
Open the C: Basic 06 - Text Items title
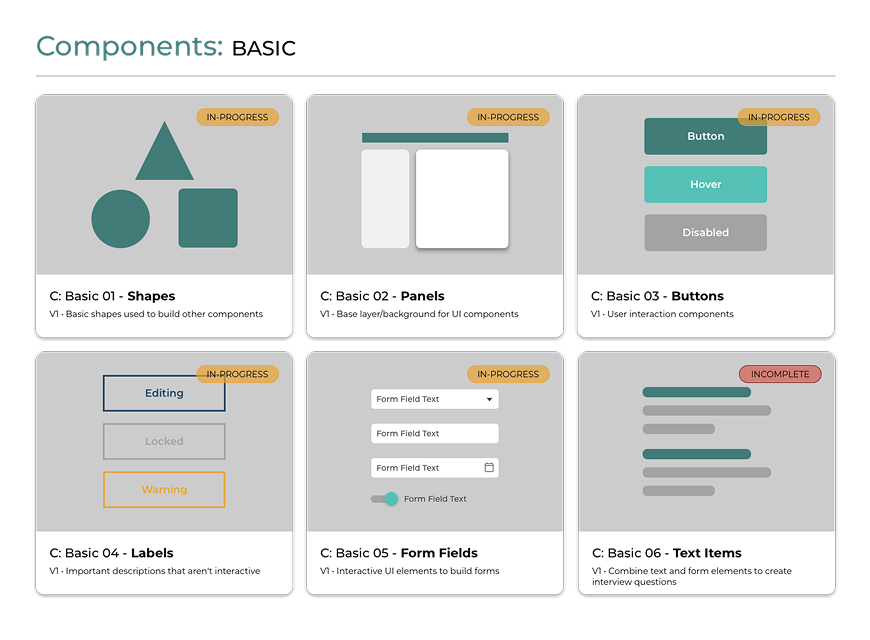tap(666, 553)
